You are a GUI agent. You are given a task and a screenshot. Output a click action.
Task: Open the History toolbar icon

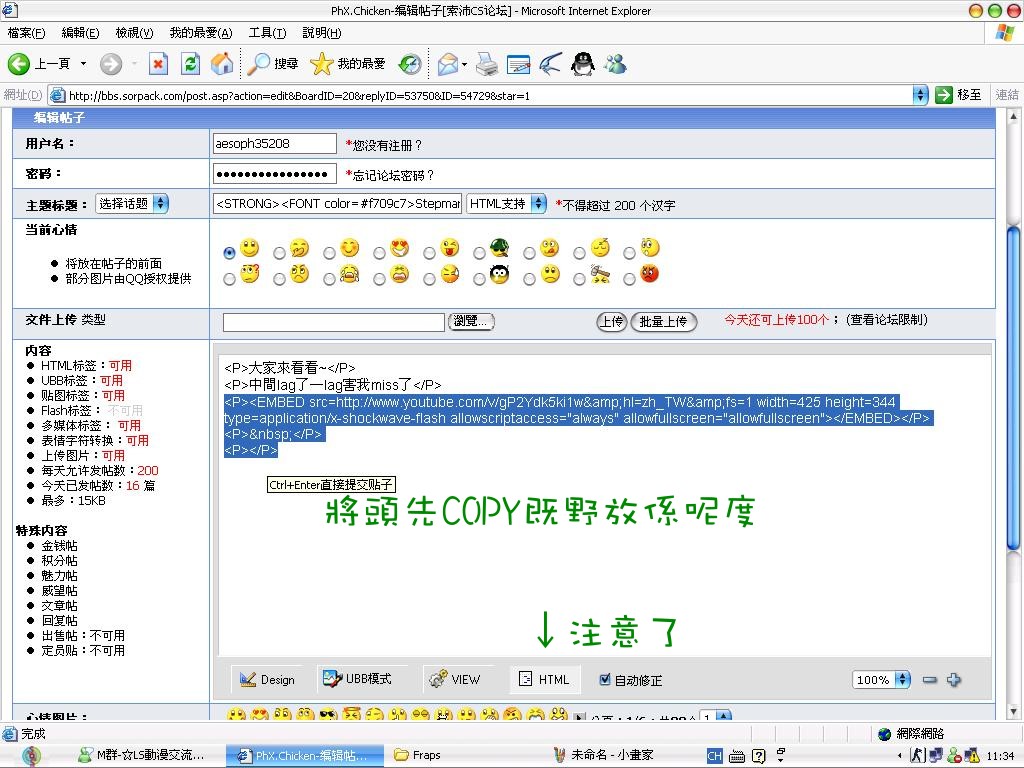pyautogui.click(x=410, y=64)
